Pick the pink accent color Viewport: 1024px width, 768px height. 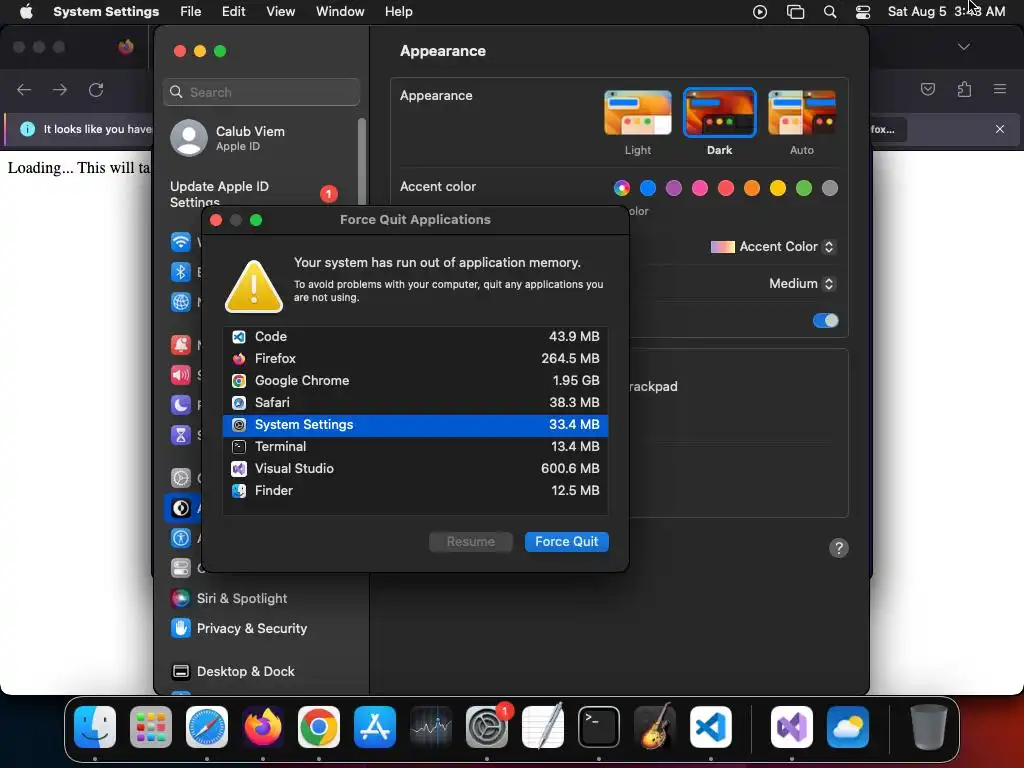(700, 188)
